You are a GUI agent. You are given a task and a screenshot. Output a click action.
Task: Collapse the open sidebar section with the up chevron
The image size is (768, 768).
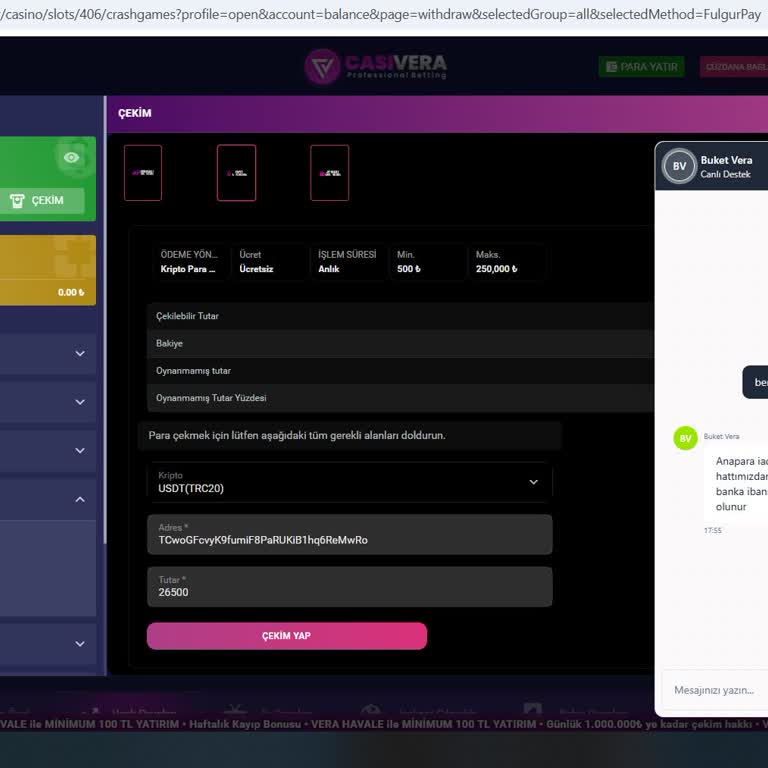[80, 499]
